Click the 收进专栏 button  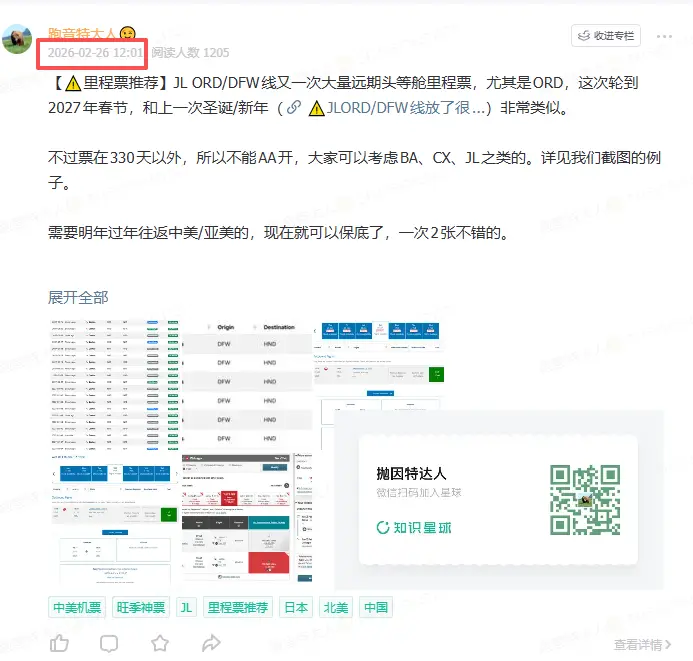[x=605, y=35]
